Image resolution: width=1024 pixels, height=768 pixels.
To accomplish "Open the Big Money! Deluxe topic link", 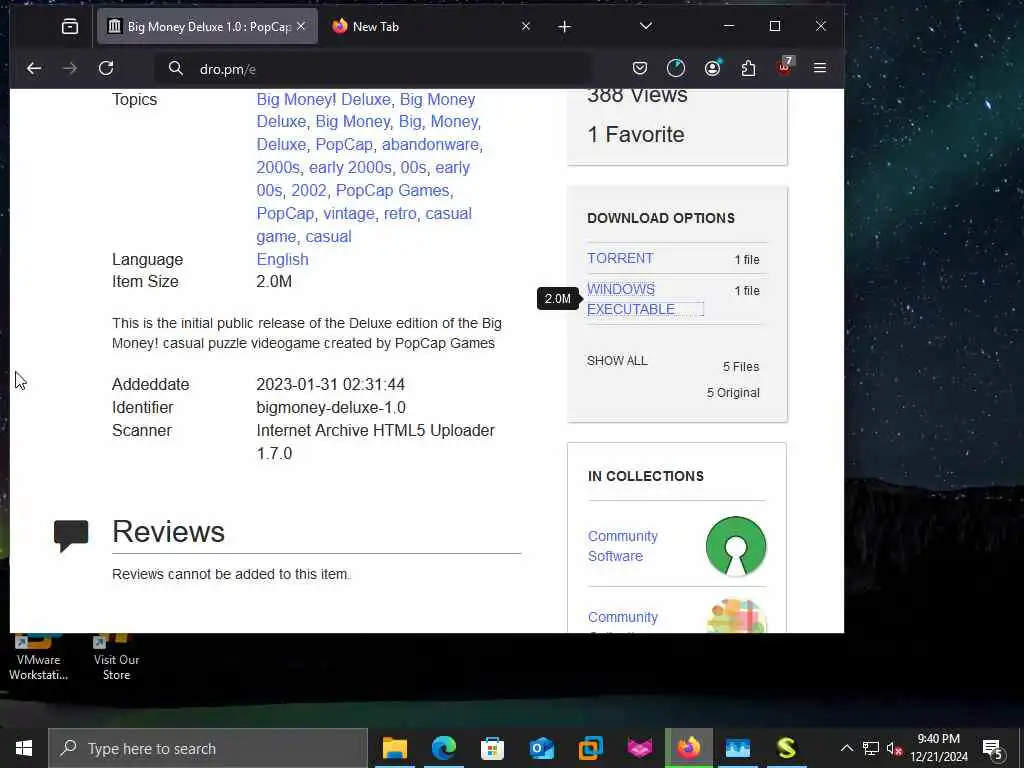I will tap(323, 99).
